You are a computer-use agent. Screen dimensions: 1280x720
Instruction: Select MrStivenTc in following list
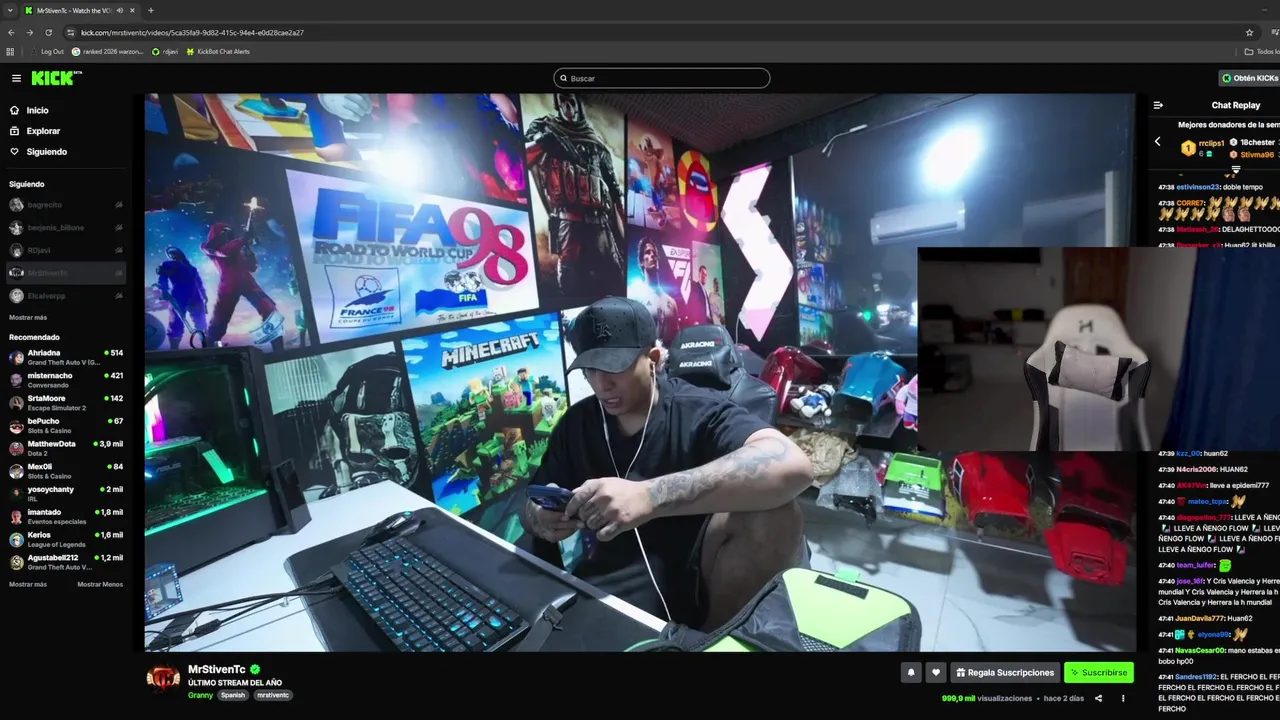(65, 273)
